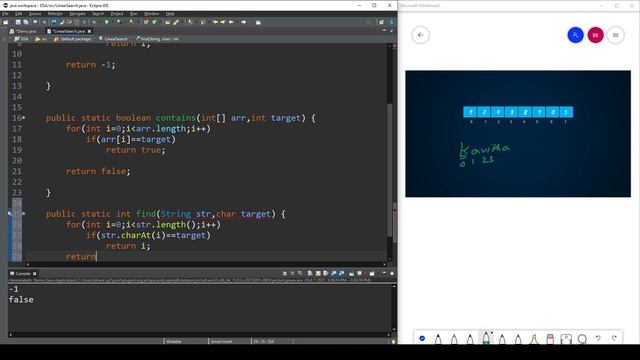The image size is (640, 360).
Task: Click Open Type icon in toolbar
Action: point(167,22)
